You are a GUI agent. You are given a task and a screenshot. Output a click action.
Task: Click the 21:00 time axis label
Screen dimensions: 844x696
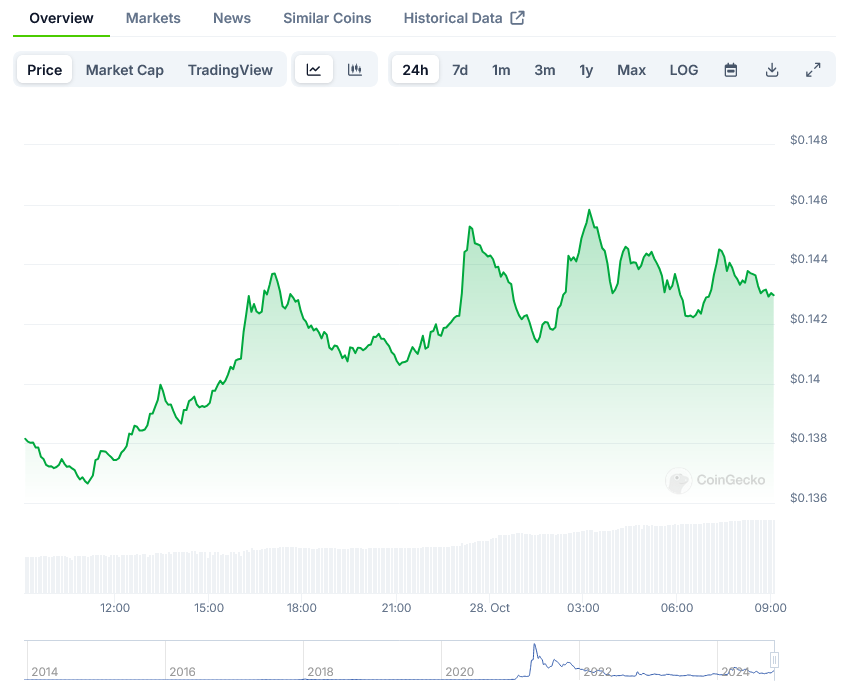tap(396, 608)
